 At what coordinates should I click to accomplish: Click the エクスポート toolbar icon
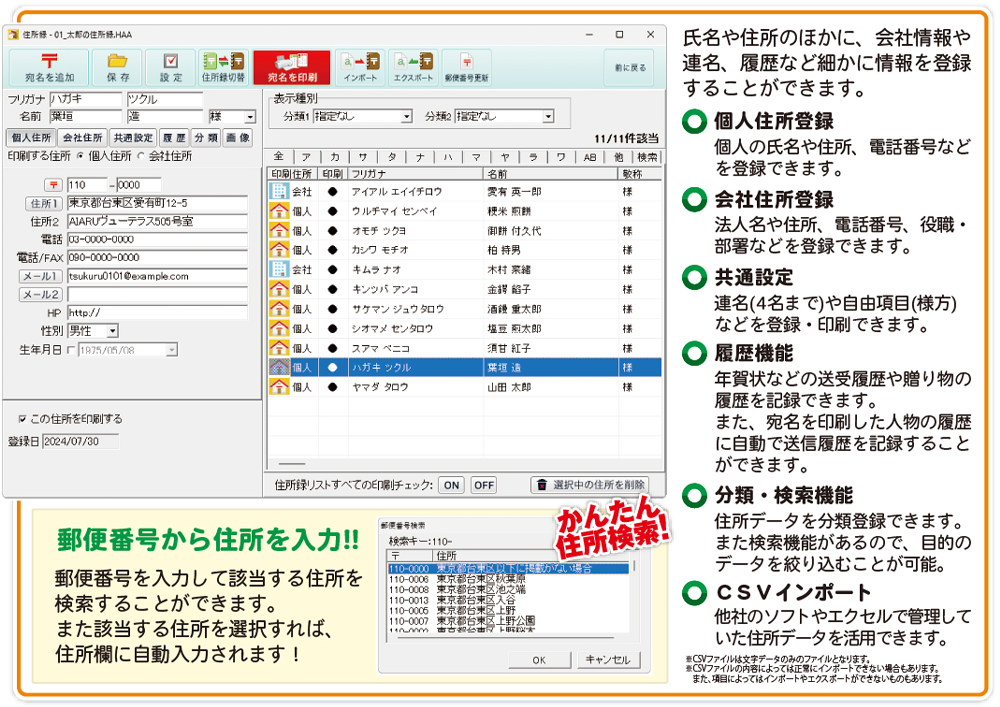[413, 67]
